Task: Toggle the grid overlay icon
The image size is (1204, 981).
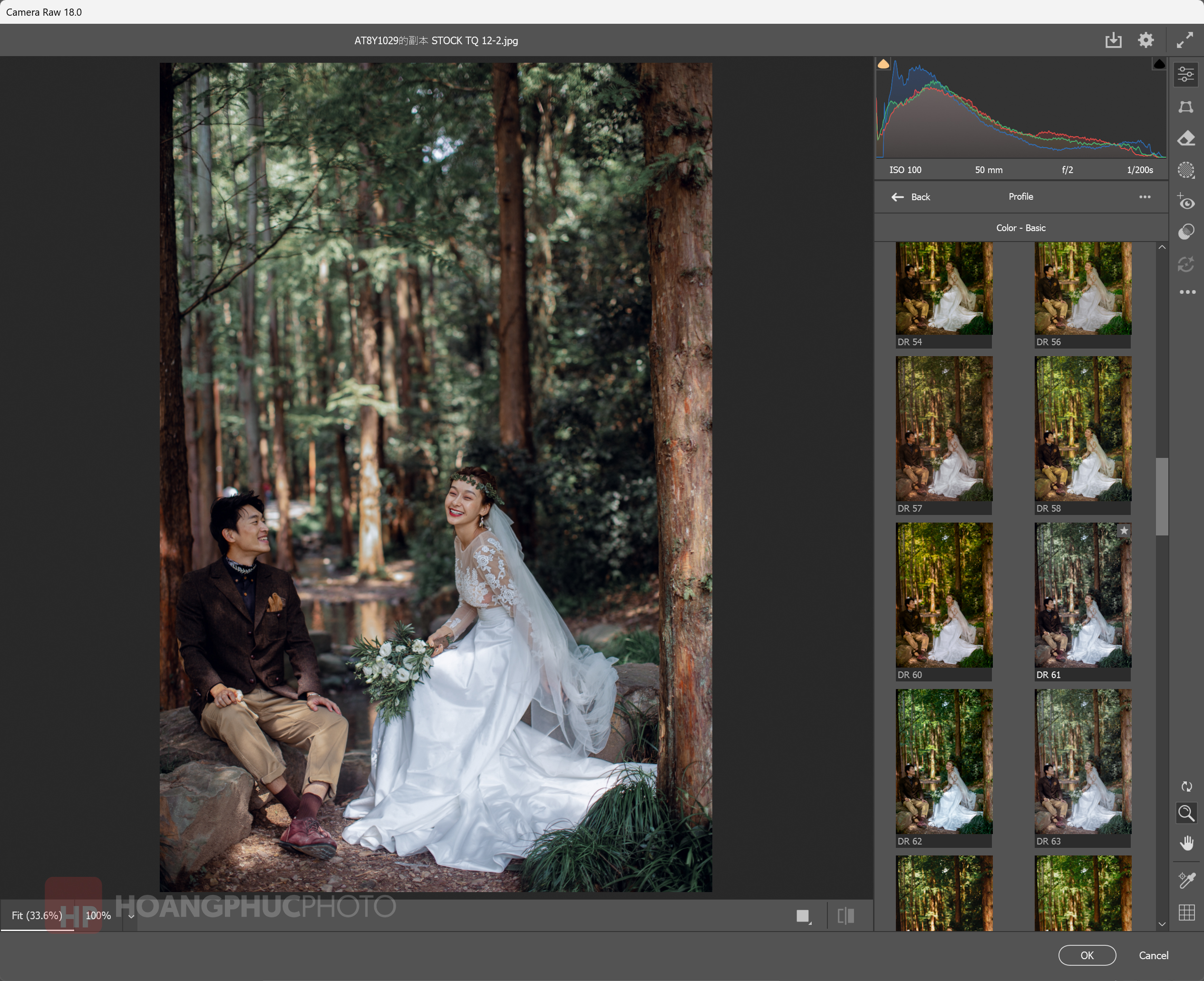Action: pos(1186,912)
